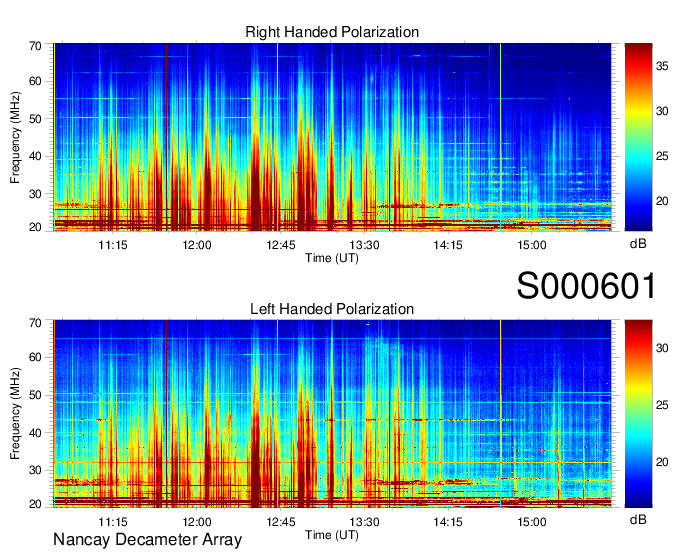Click the 30 value on Left Handed colorbar
The width and height of the screenshot is (680, 552).
662,348
